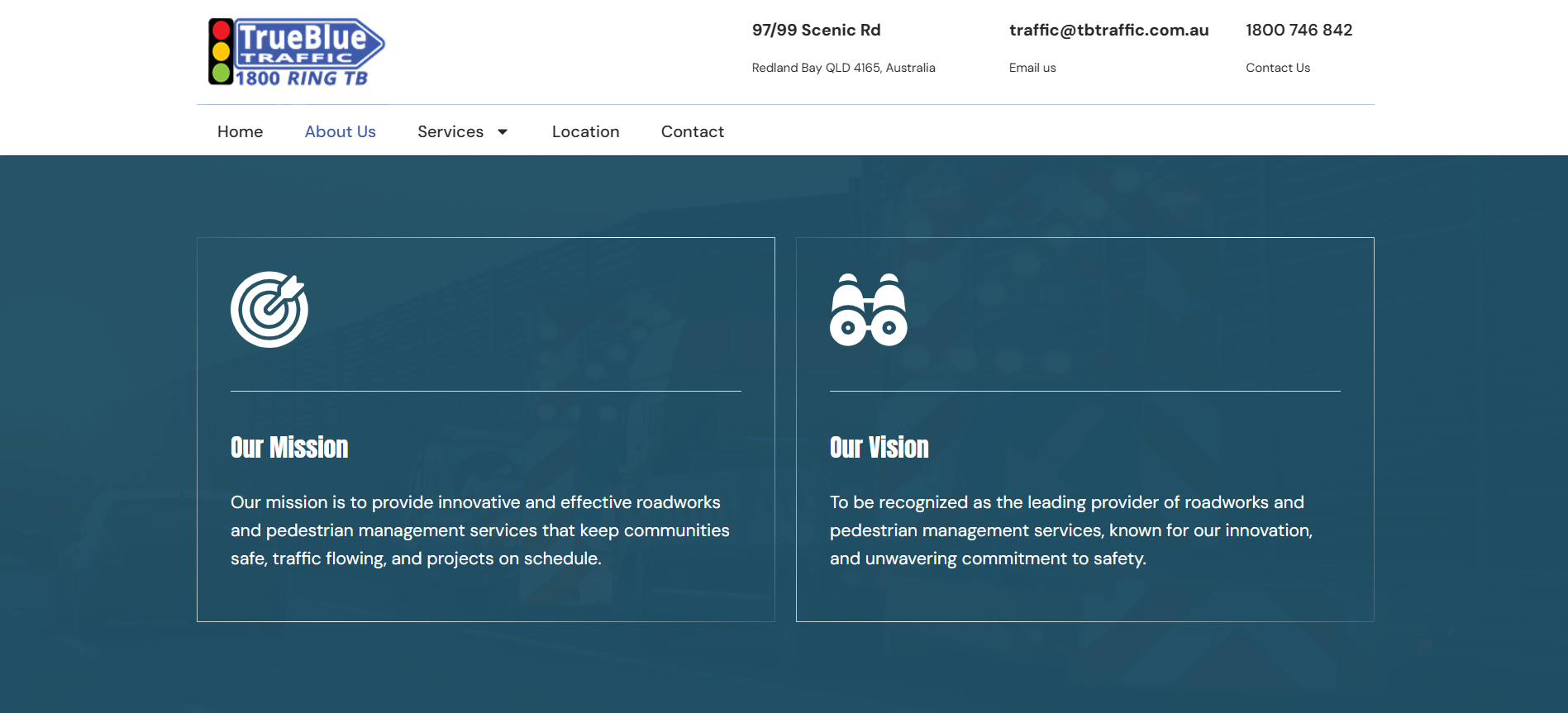Image resolution: width=1568 pixels, height=713 pixels.
Task: Click the traffic light graphic in the logo
Action: click(x=221, y=52)
